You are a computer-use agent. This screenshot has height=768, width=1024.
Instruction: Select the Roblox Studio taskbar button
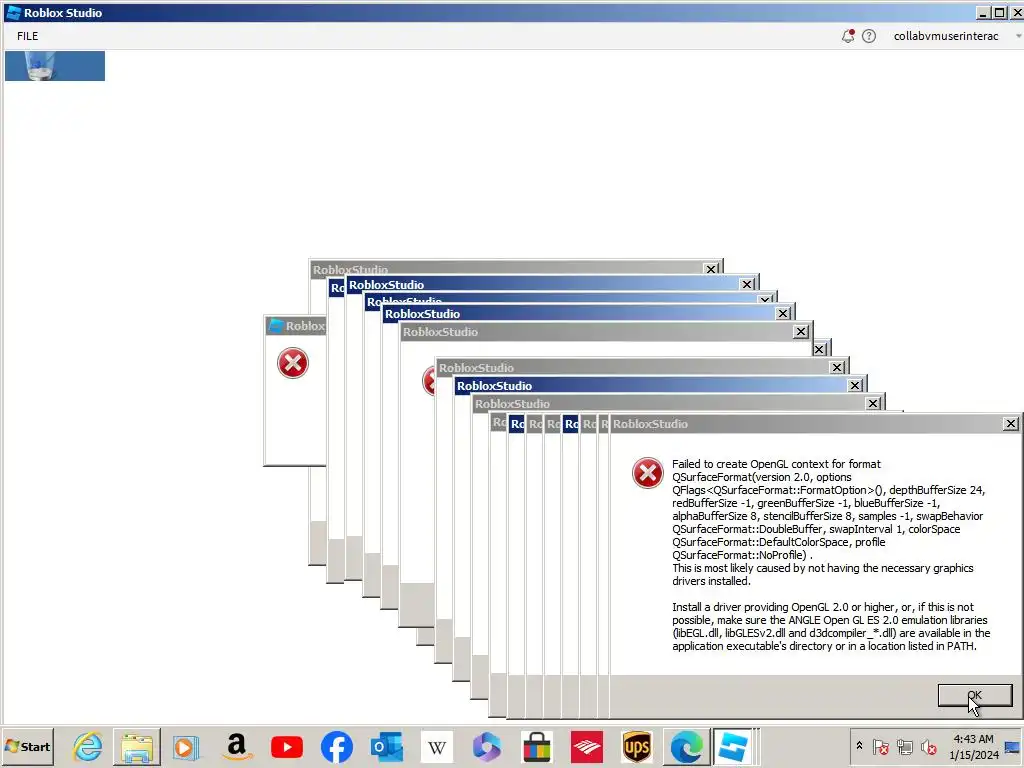733,746
